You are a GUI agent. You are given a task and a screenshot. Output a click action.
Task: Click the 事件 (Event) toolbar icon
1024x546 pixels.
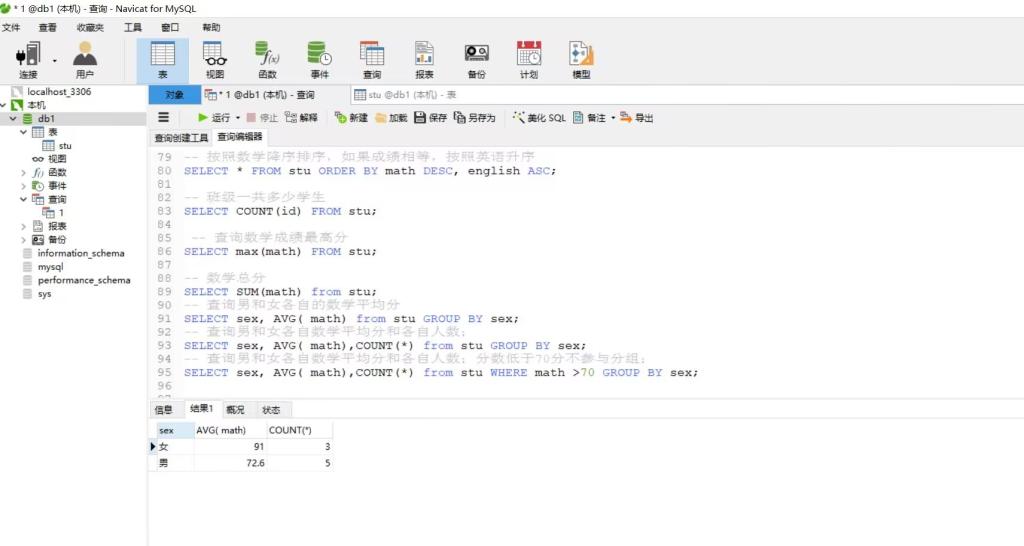pyautogui.click(x=319, y=59)
